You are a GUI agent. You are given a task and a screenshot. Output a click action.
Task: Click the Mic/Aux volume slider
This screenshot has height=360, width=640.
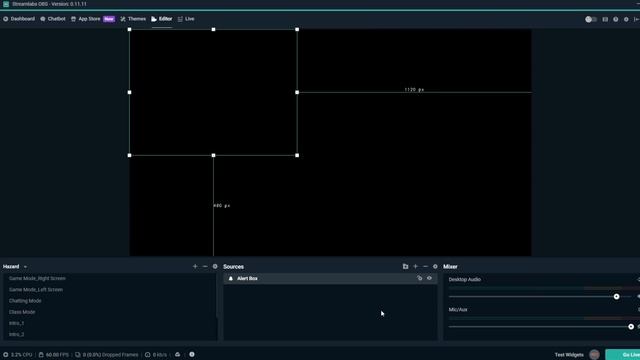(540, 327)
